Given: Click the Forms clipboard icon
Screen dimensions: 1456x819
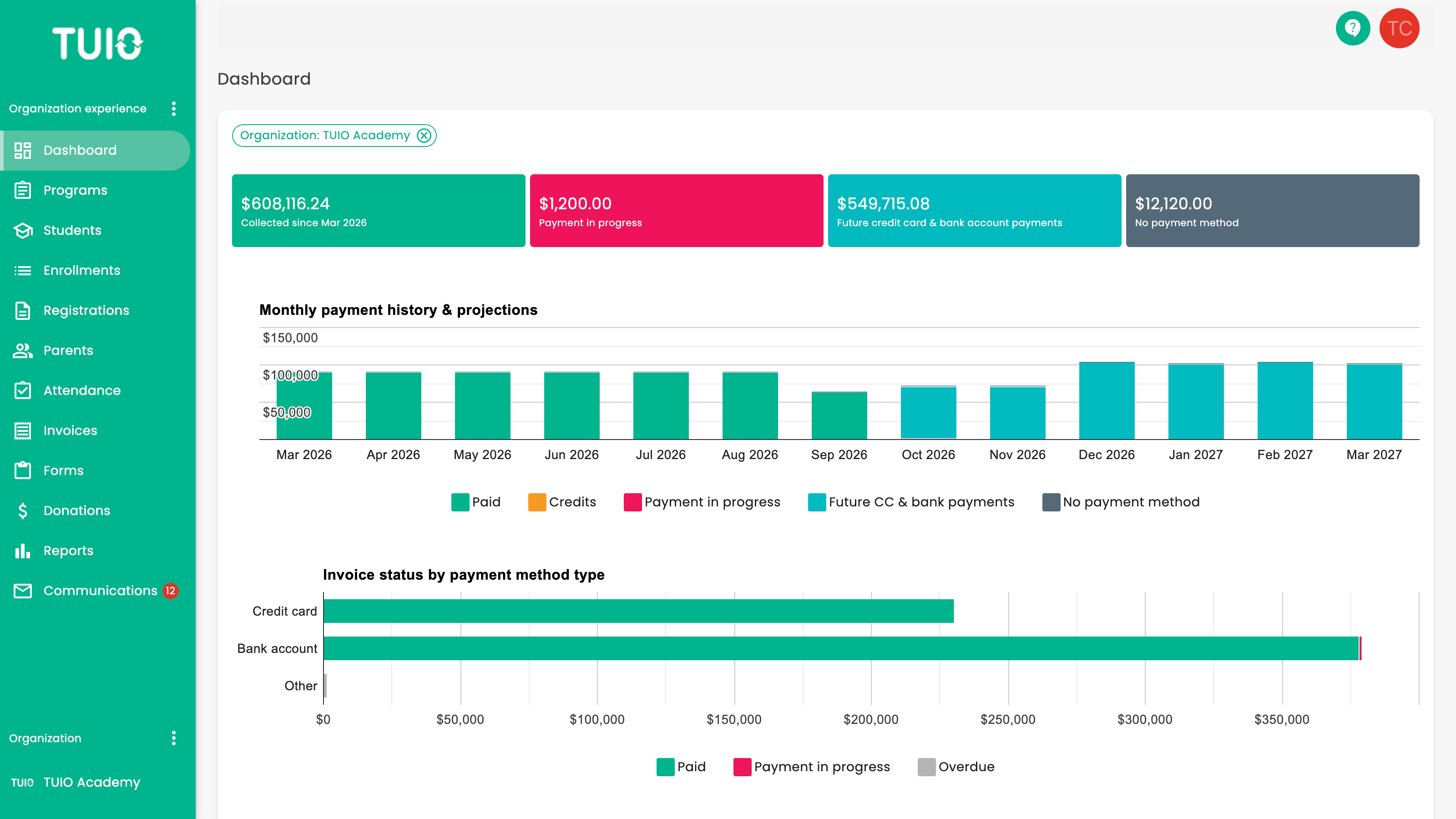Looking at the screenshot, I should tap(23, 470).
